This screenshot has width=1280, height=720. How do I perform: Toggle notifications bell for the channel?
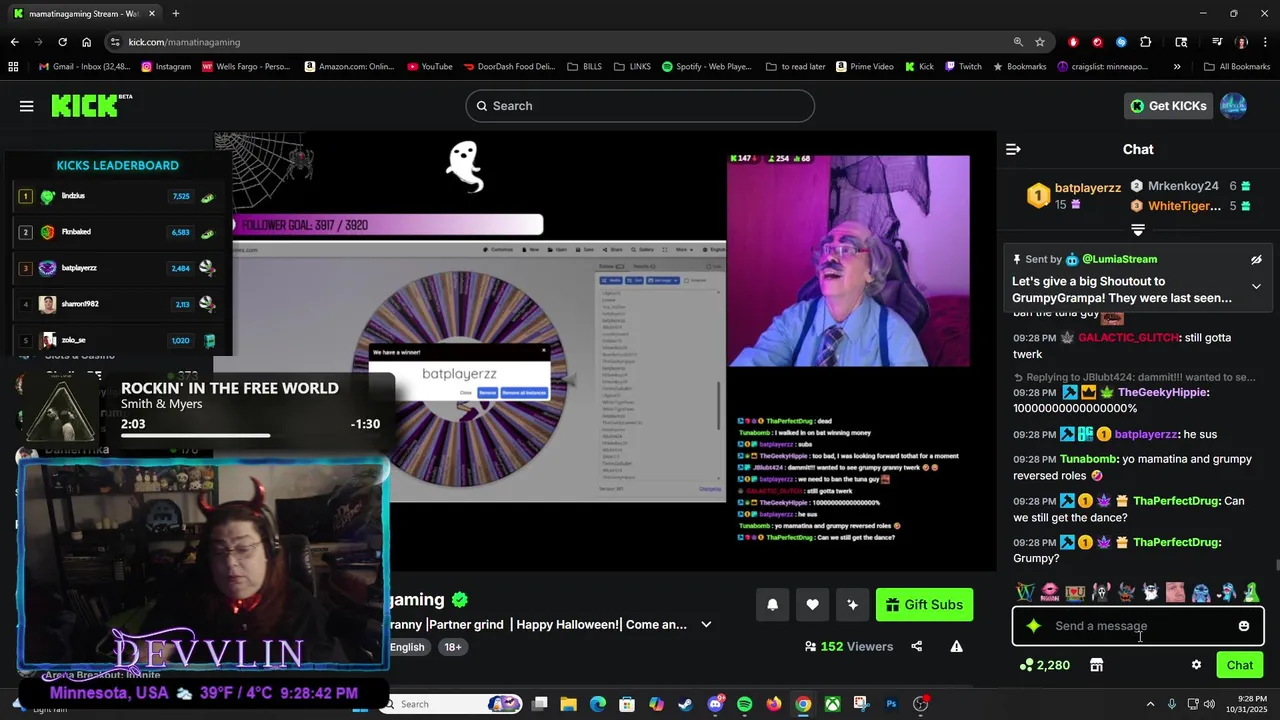(772, 604)
